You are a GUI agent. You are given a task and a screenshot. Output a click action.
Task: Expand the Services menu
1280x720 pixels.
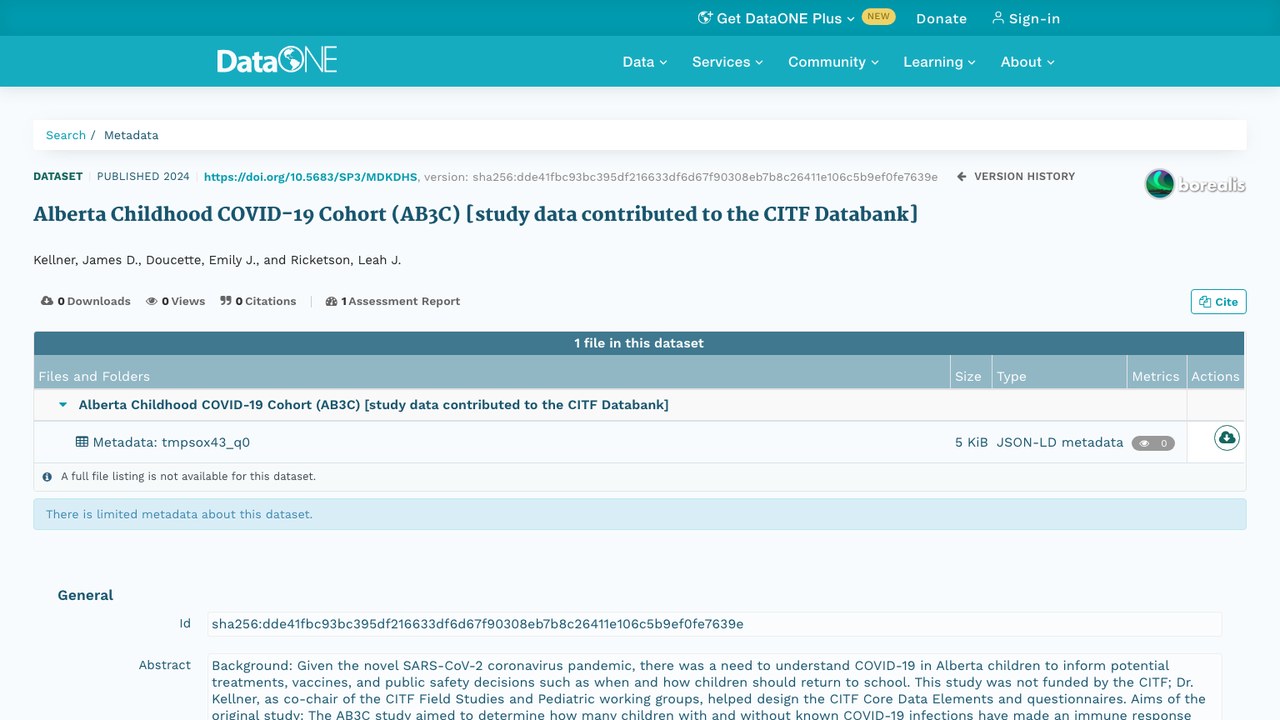click(727, 62)
